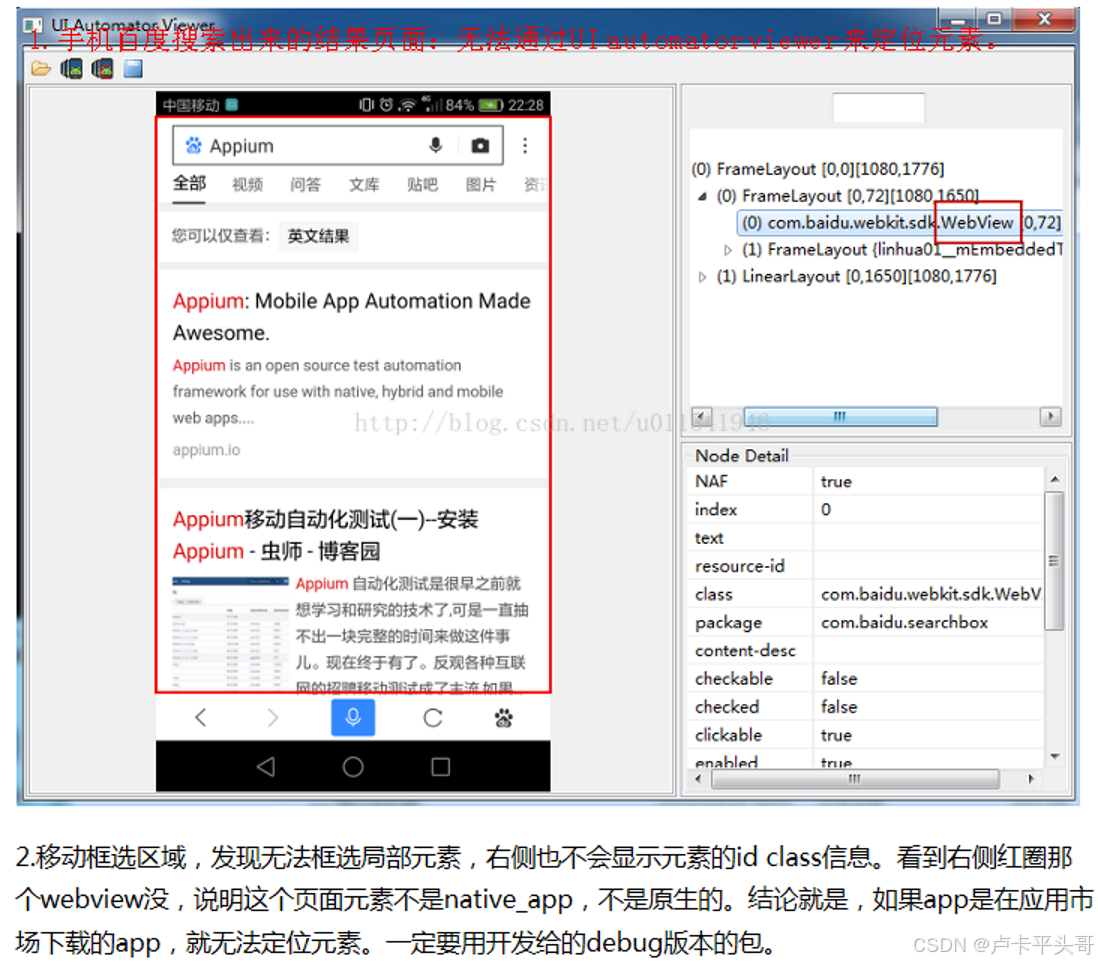
Task: Click Node Detail vertical scrollbar thumb
Action: click(x=1054, y=560)
